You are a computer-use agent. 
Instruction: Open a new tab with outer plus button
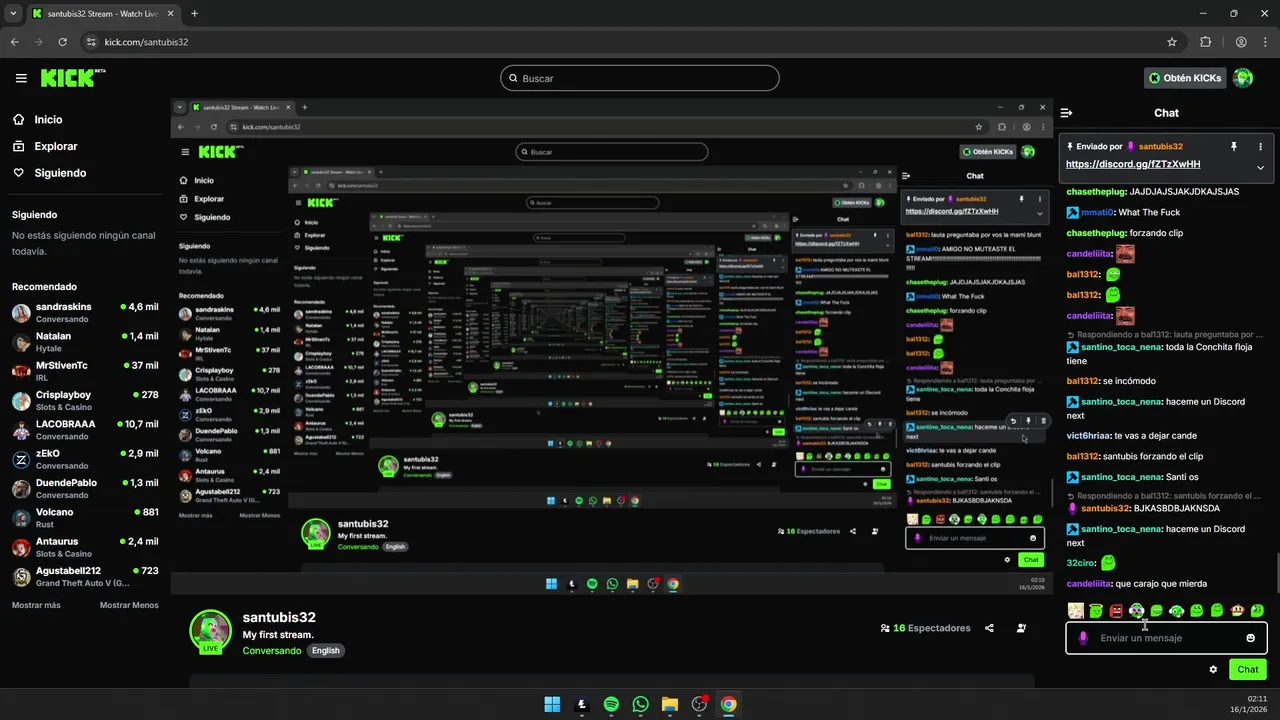tap(195, 14)
